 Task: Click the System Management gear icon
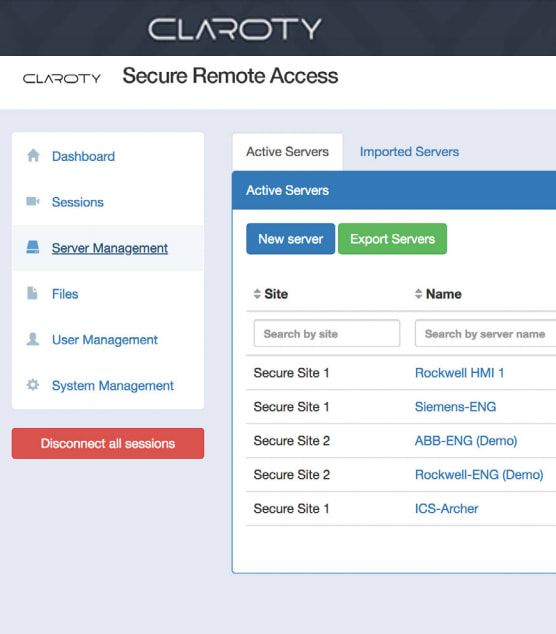tap(33, 385)
